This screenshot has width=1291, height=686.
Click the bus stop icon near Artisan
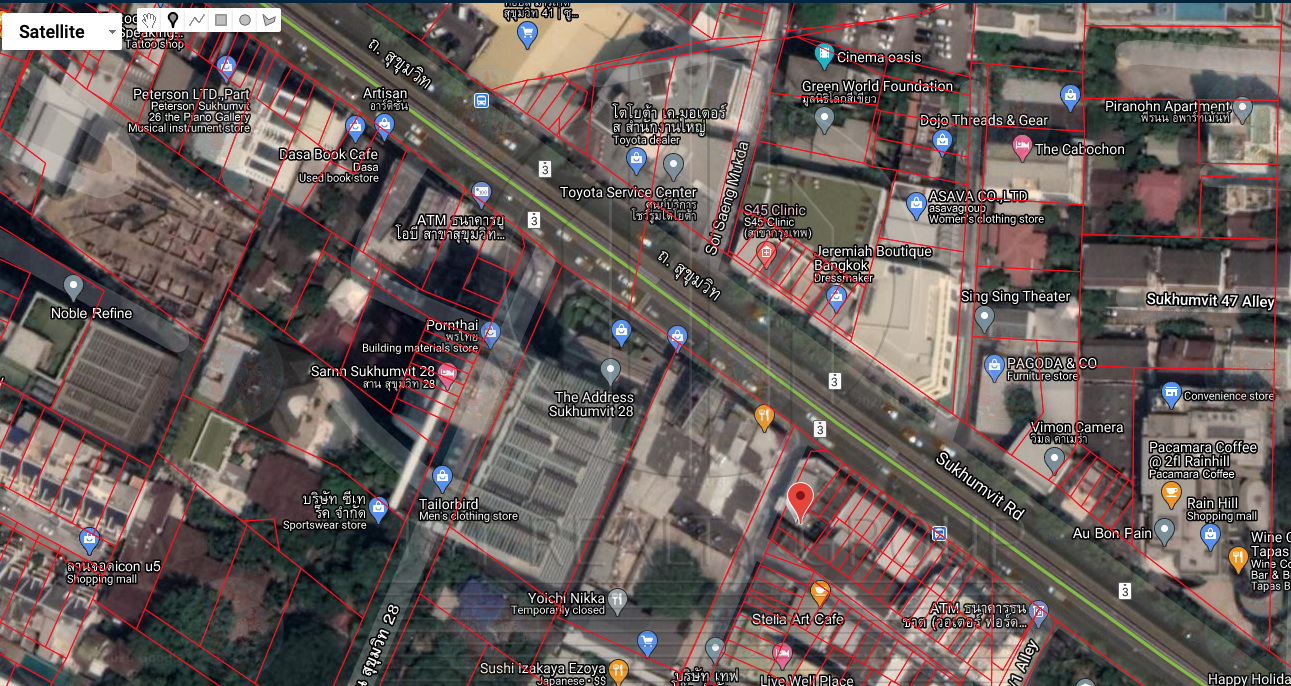(481, 100)
